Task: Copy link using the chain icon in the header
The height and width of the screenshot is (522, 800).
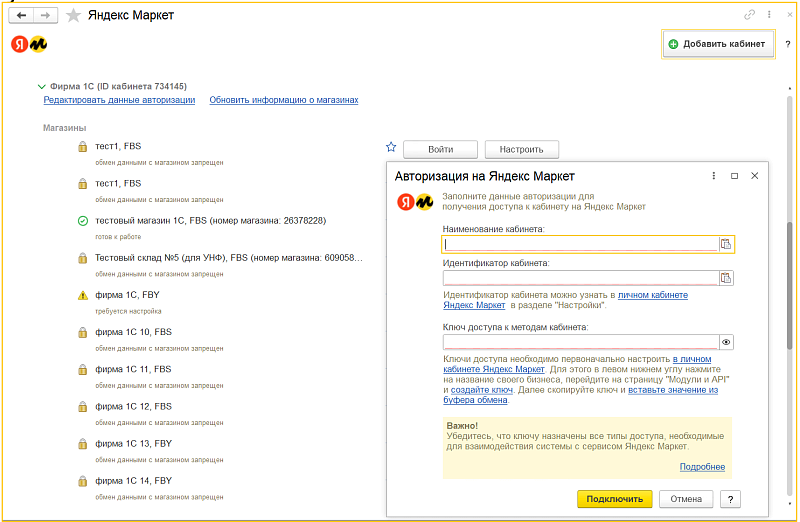Action: (749, 15)
